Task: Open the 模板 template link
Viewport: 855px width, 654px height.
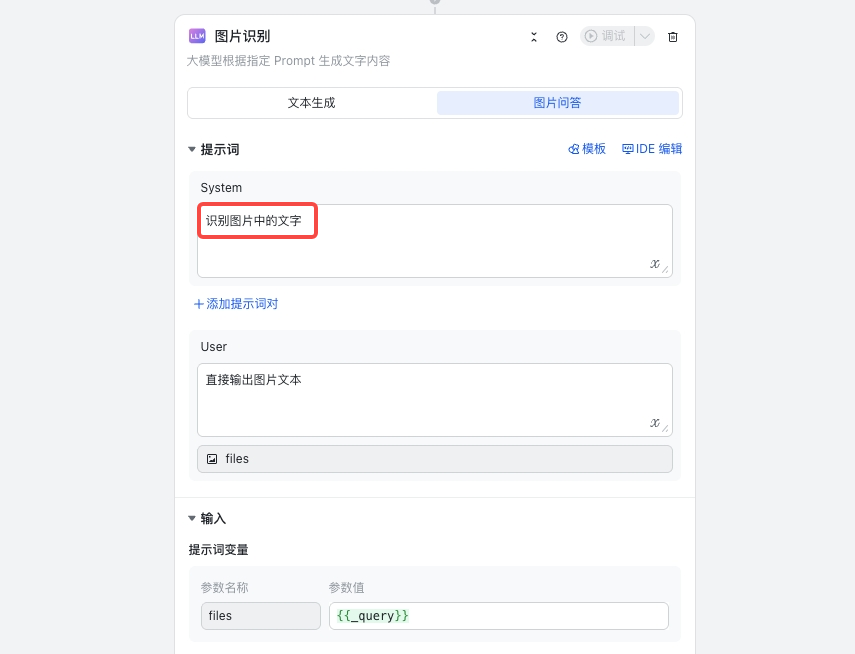Action: [587, 149]
